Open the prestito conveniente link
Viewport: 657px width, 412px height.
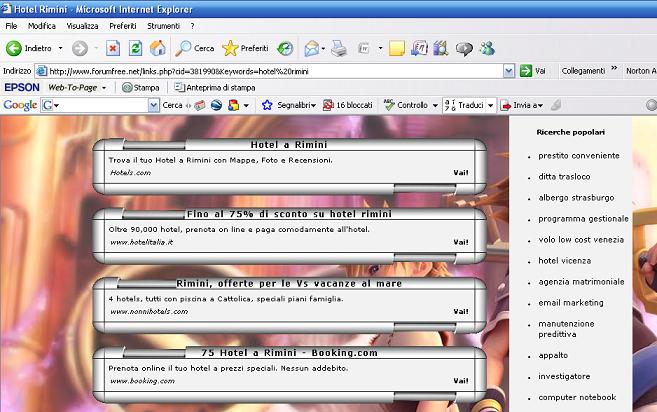coord(579,156)
